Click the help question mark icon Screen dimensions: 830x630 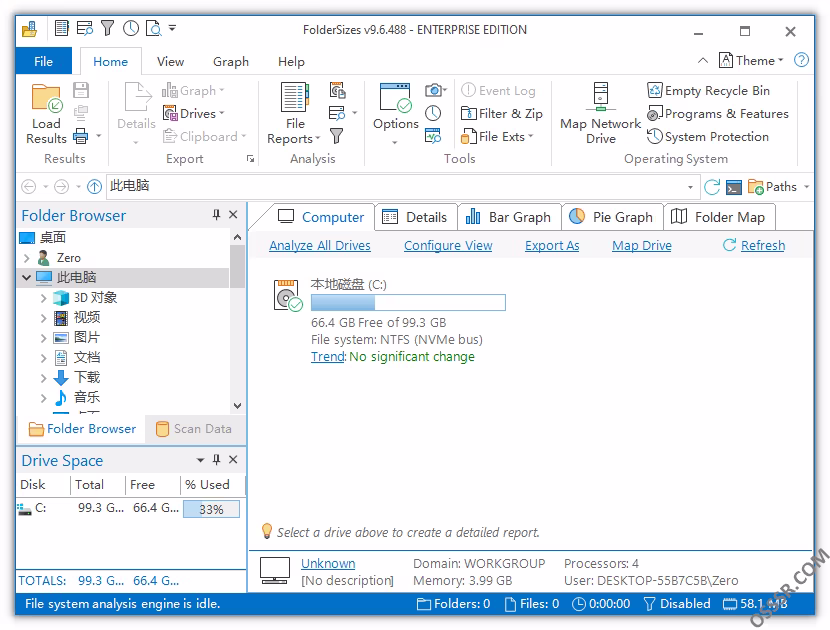801,60
